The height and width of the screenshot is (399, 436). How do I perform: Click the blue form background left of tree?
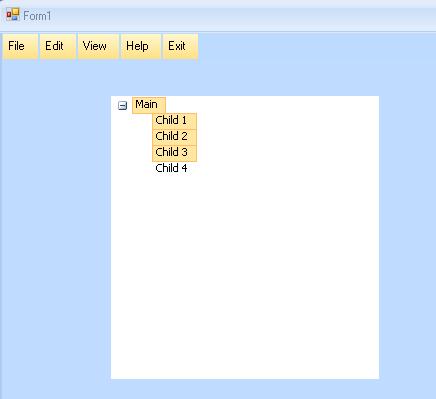[55, 233]
